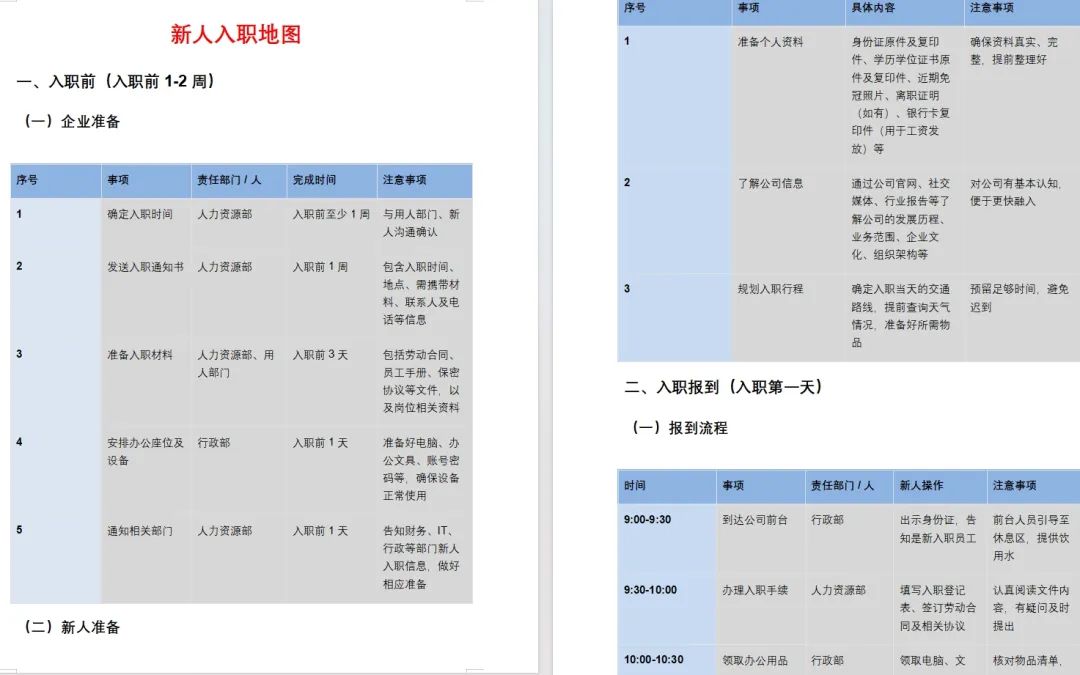This screenshot has height=675, width=1080.
Task: Click the cell 准备个人资料
Action: tap(770, 42)
